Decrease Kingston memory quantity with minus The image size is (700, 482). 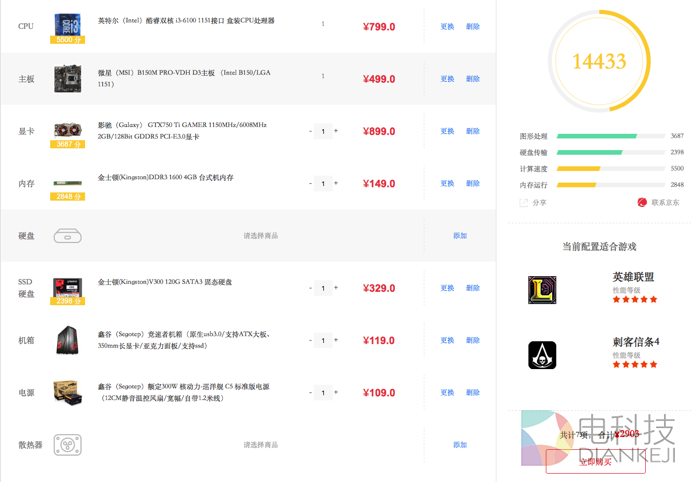311,183
